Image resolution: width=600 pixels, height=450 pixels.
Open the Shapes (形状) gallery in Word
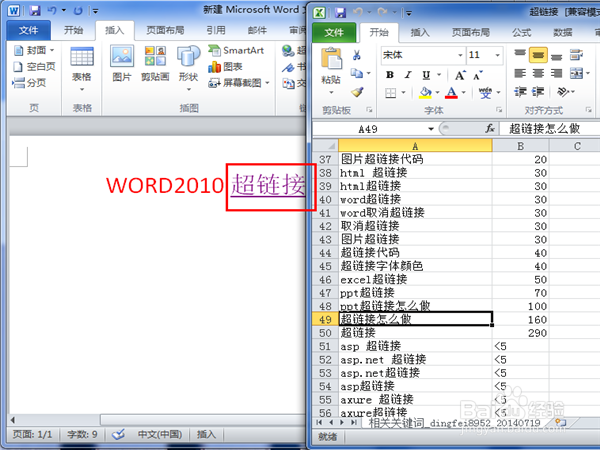(188, 69)
